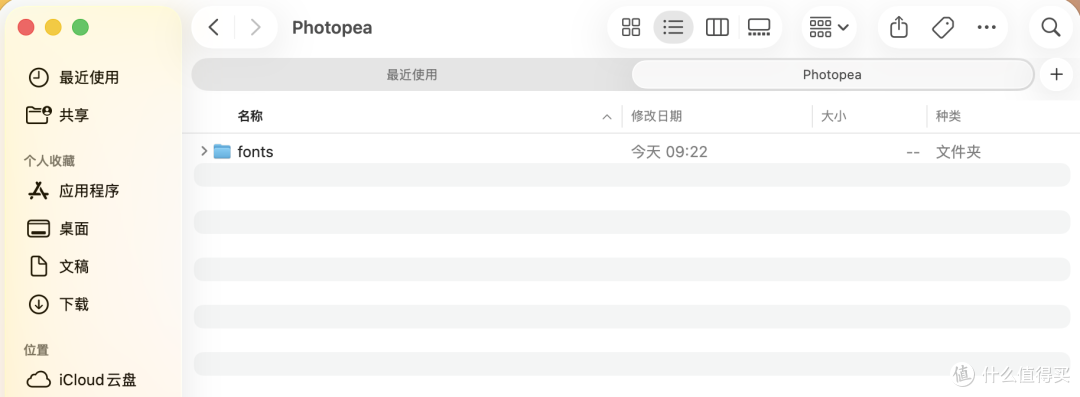
Task: Select the Photopea tab
Action: (x=832, y=74)
